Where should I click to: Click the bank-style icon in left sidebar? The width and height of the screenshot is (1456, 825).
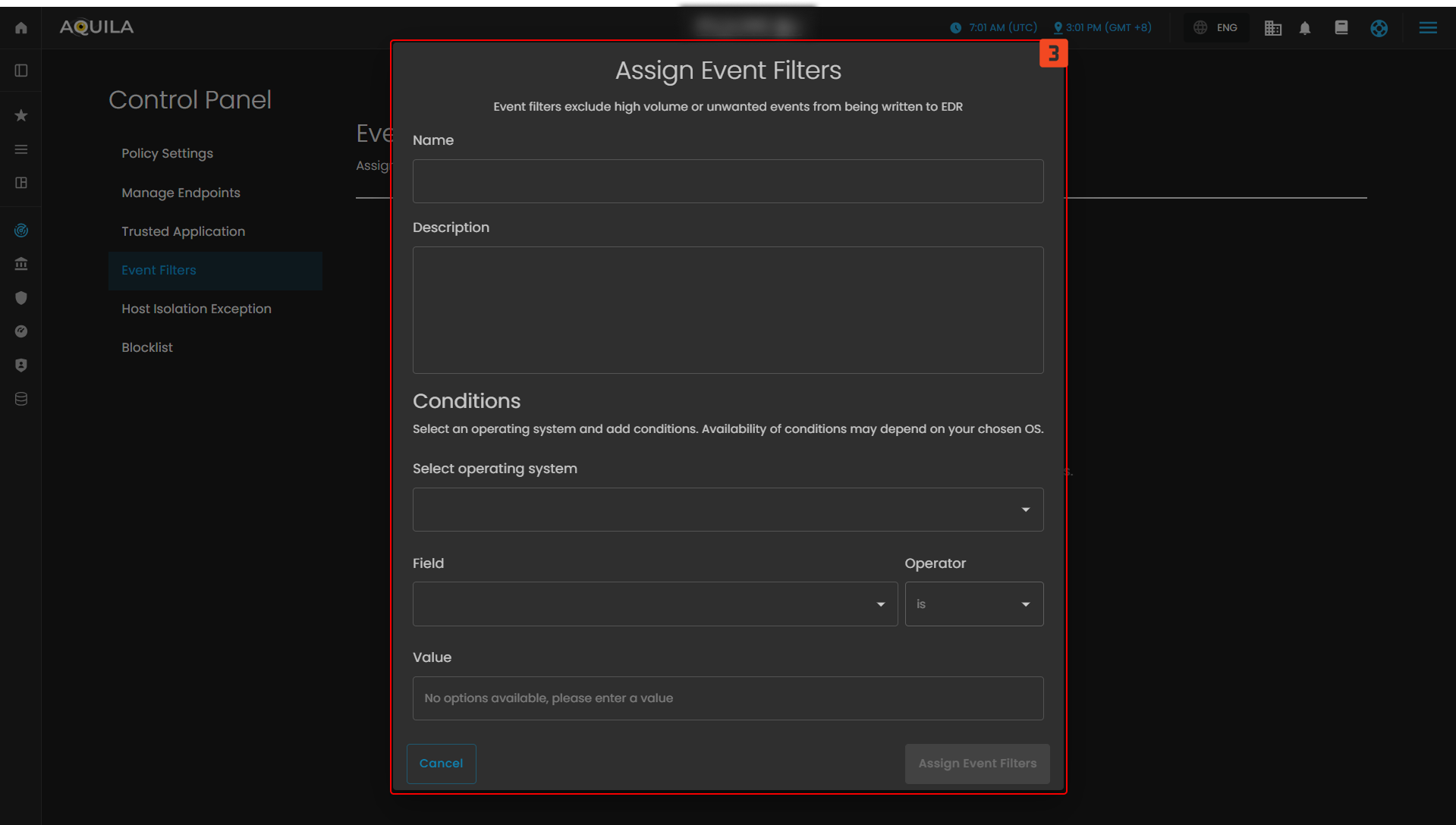pos(21,264)
